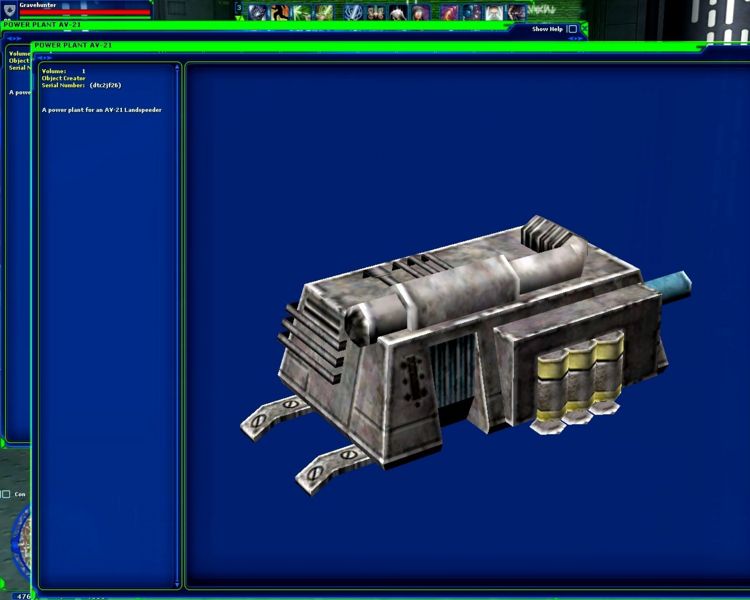The height and width of the screenshot is (600, 750).
Task: Use the third toolbar slot with the green figure
Action: point(302,13)
